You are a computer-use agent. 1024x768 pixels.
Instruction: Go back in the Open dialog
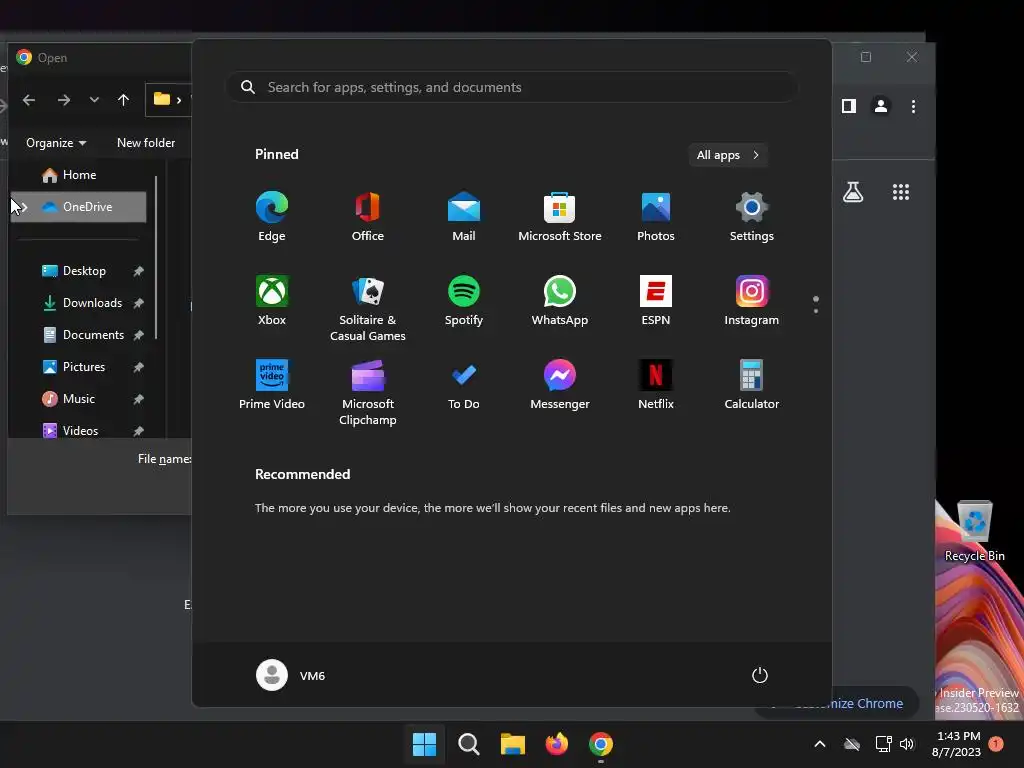point(29,100)
